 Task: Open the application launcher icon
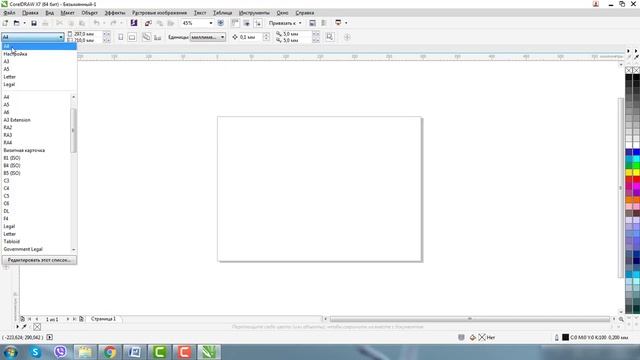[338, 23]
